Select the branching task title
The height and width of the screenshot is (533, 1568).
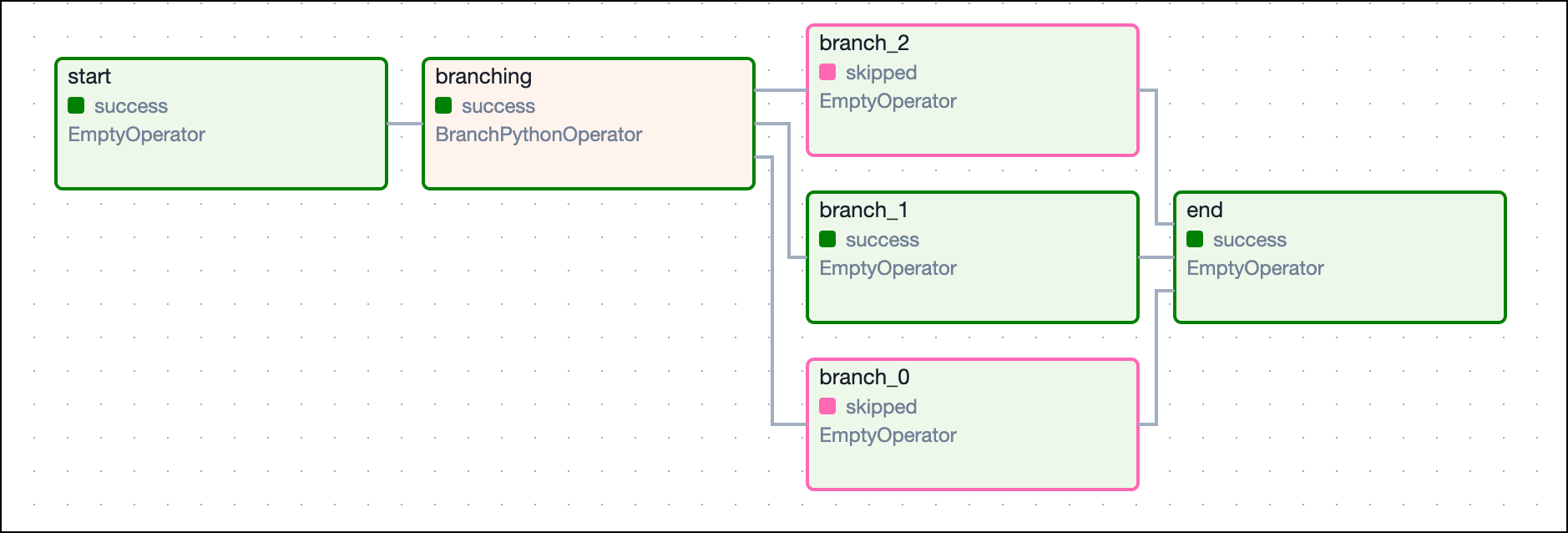click(483, 77)
